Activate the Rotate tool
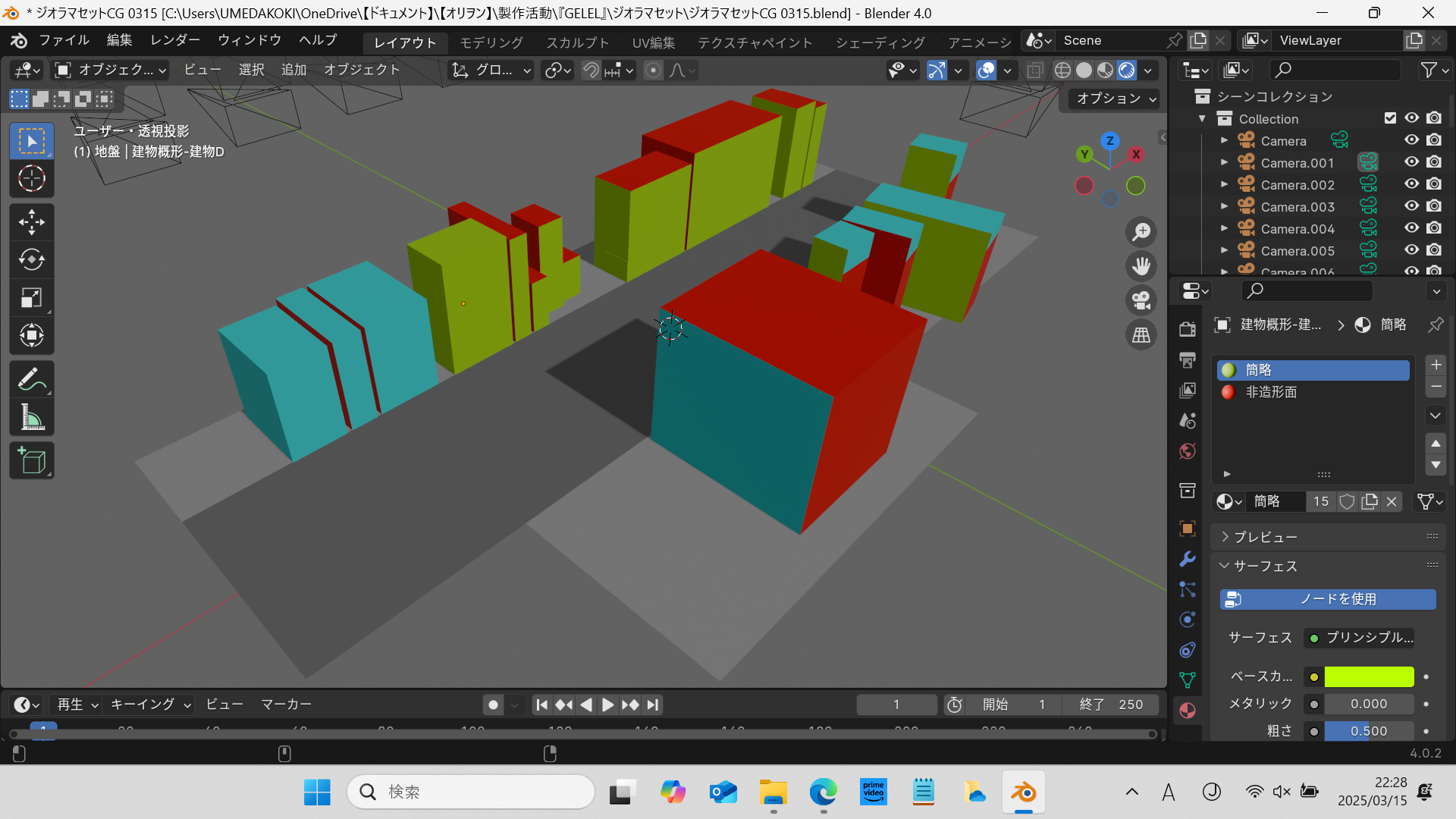Viewport: 1456px width, 819px height. tap(31, 260)
